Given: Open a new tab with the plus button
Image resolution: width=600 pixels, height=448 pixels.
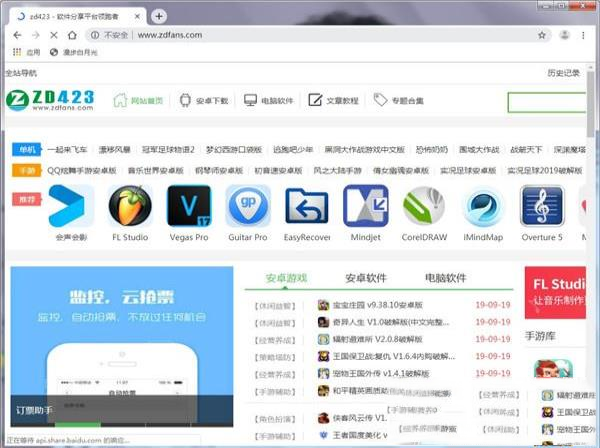Looking at the screenshot, I should click(159, 16).
